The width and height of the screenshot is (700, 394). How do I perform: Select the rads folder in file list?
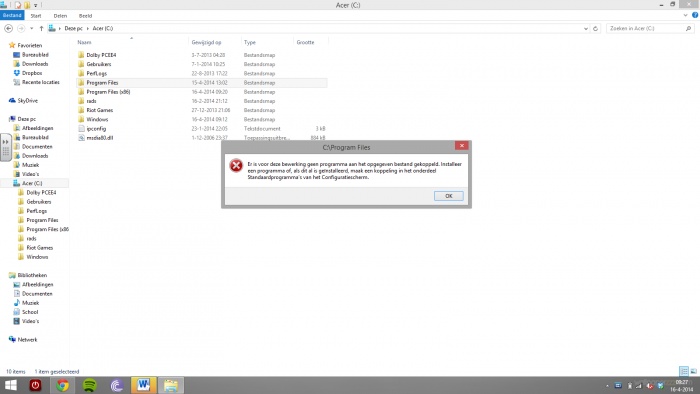91,101
